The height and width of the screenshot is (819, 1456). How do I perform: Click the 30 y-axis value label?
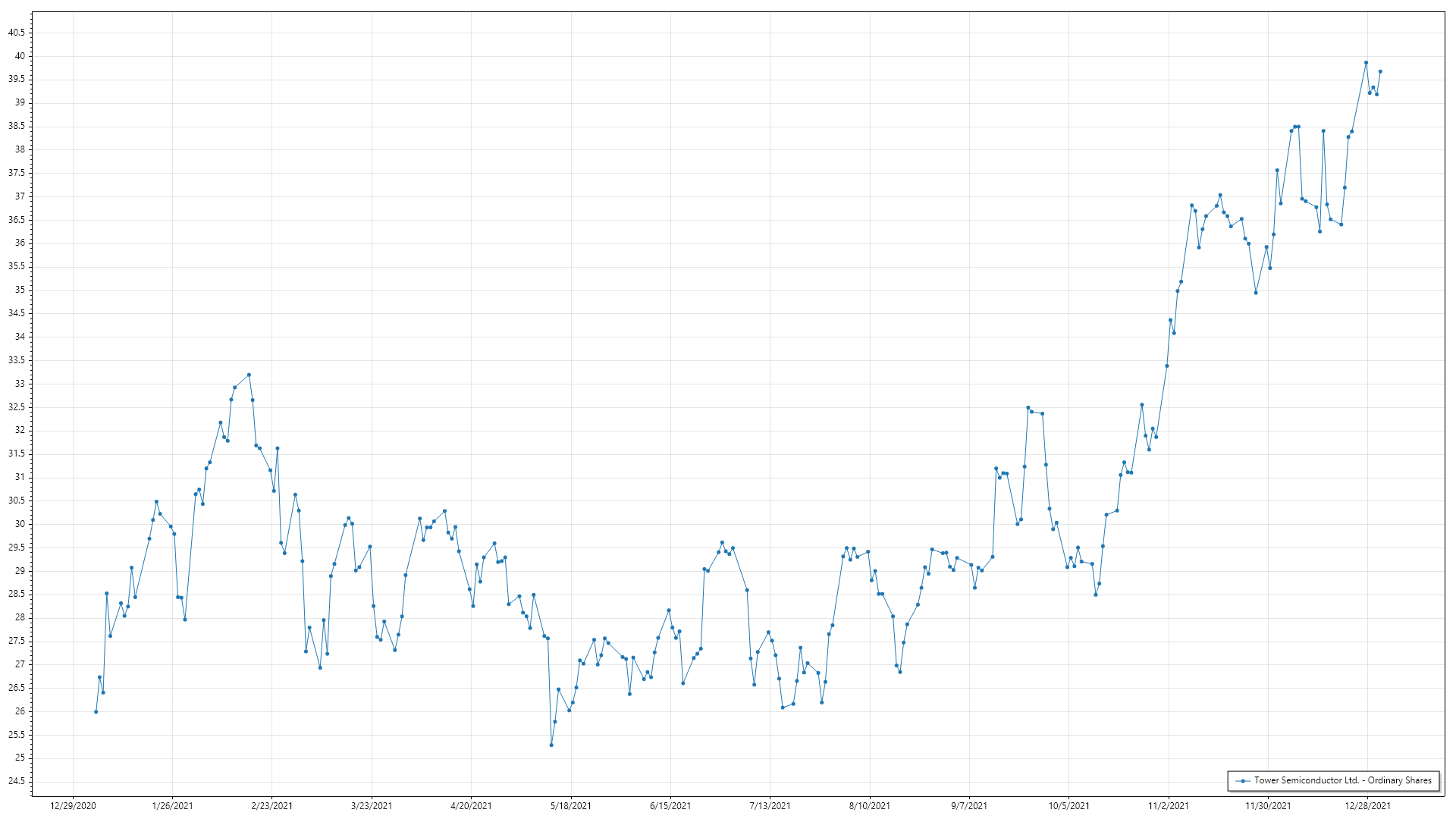(20, 524)
